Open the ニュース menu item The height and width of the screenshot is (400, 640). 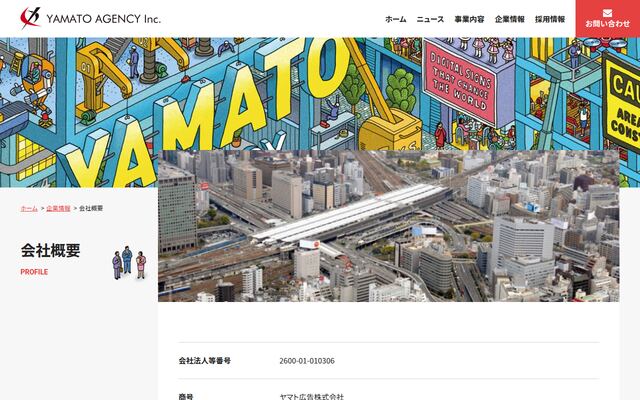point(430,19)
